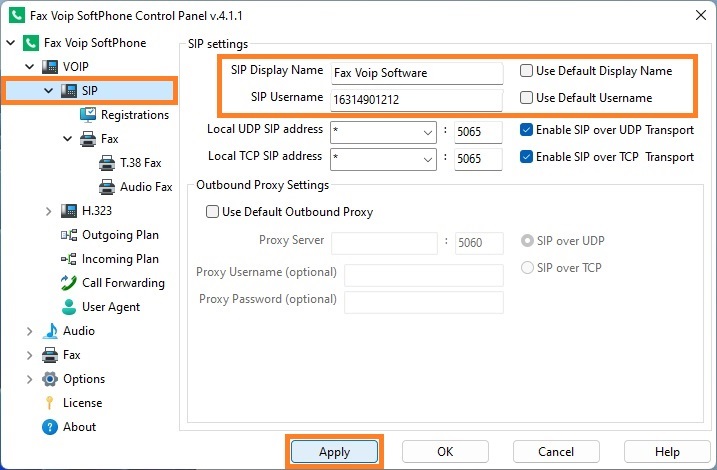Click the User Agent person icon
The height and width of the screenshot is (470, 717).
click(69, 307)
